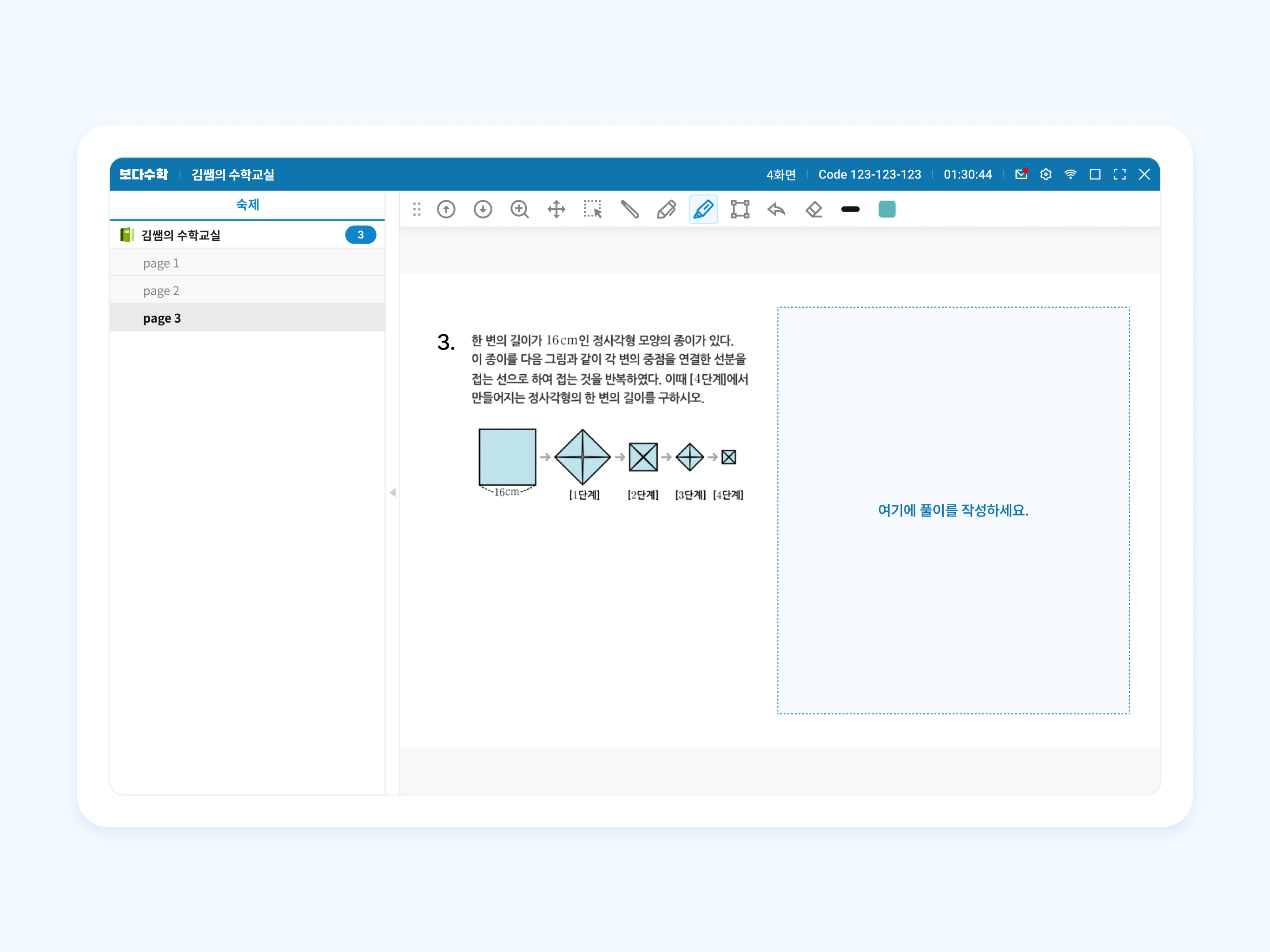Viewport: 1270px width, 952px height.
Task: Open the line thickness selector
Action: click(x=850, y=210)
